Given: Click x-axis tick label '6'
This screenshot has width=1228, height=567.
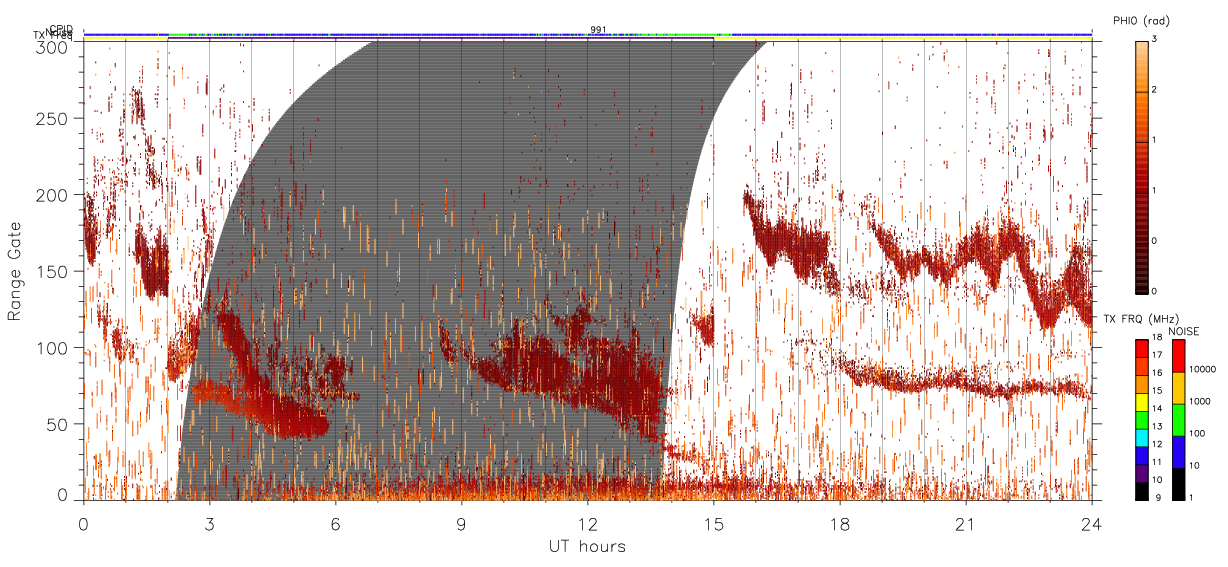Looking at the screenshot, I should (x=336, y=523).
